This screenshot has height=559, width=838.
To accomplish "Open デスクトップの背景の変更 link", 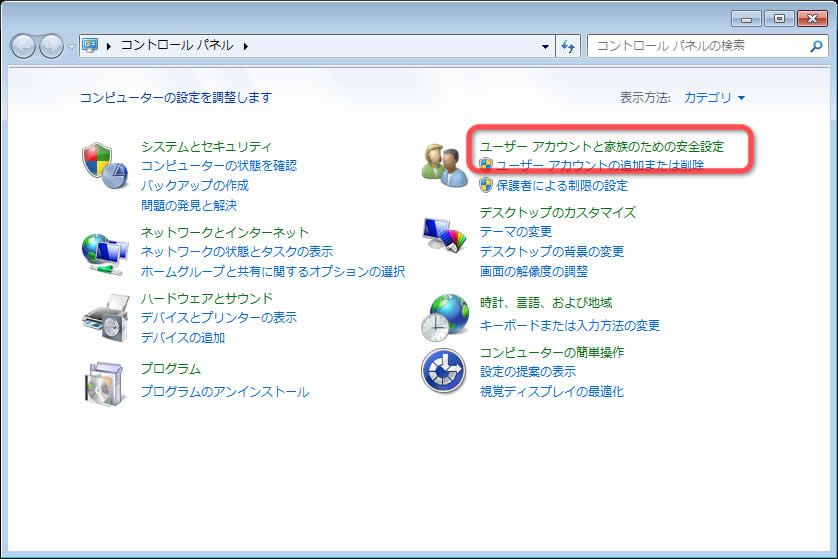I will point(552,251).
